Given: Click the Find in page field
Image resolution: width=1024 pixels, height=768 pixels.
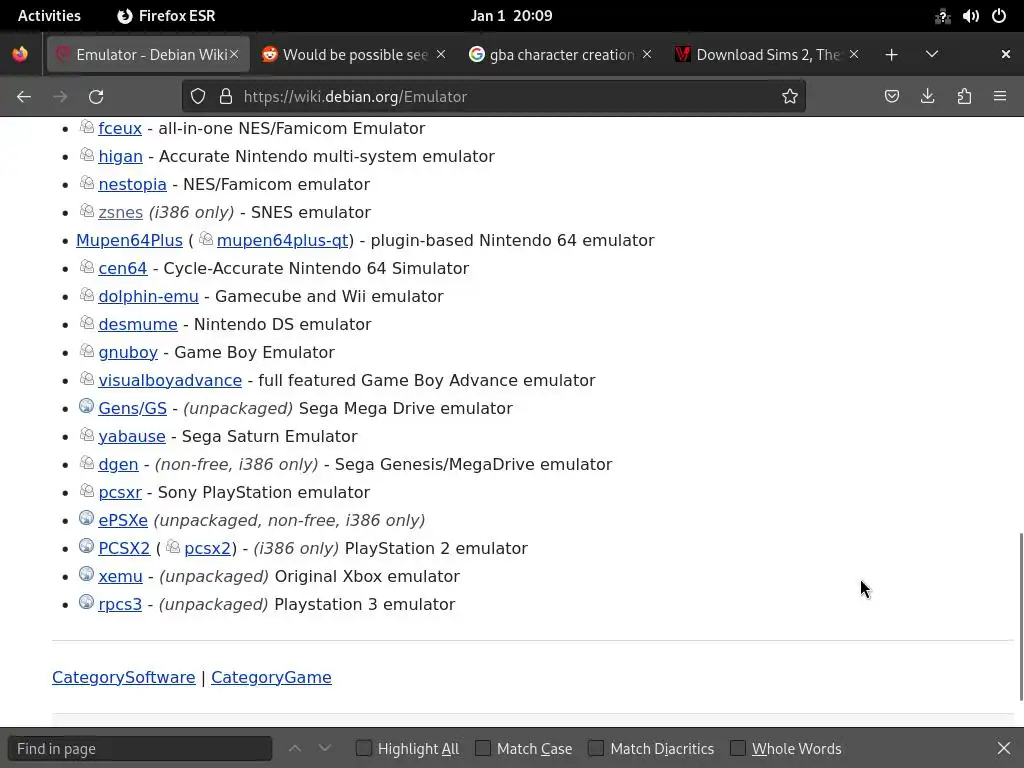Looking at the screenshot, I should pos(140,748).
